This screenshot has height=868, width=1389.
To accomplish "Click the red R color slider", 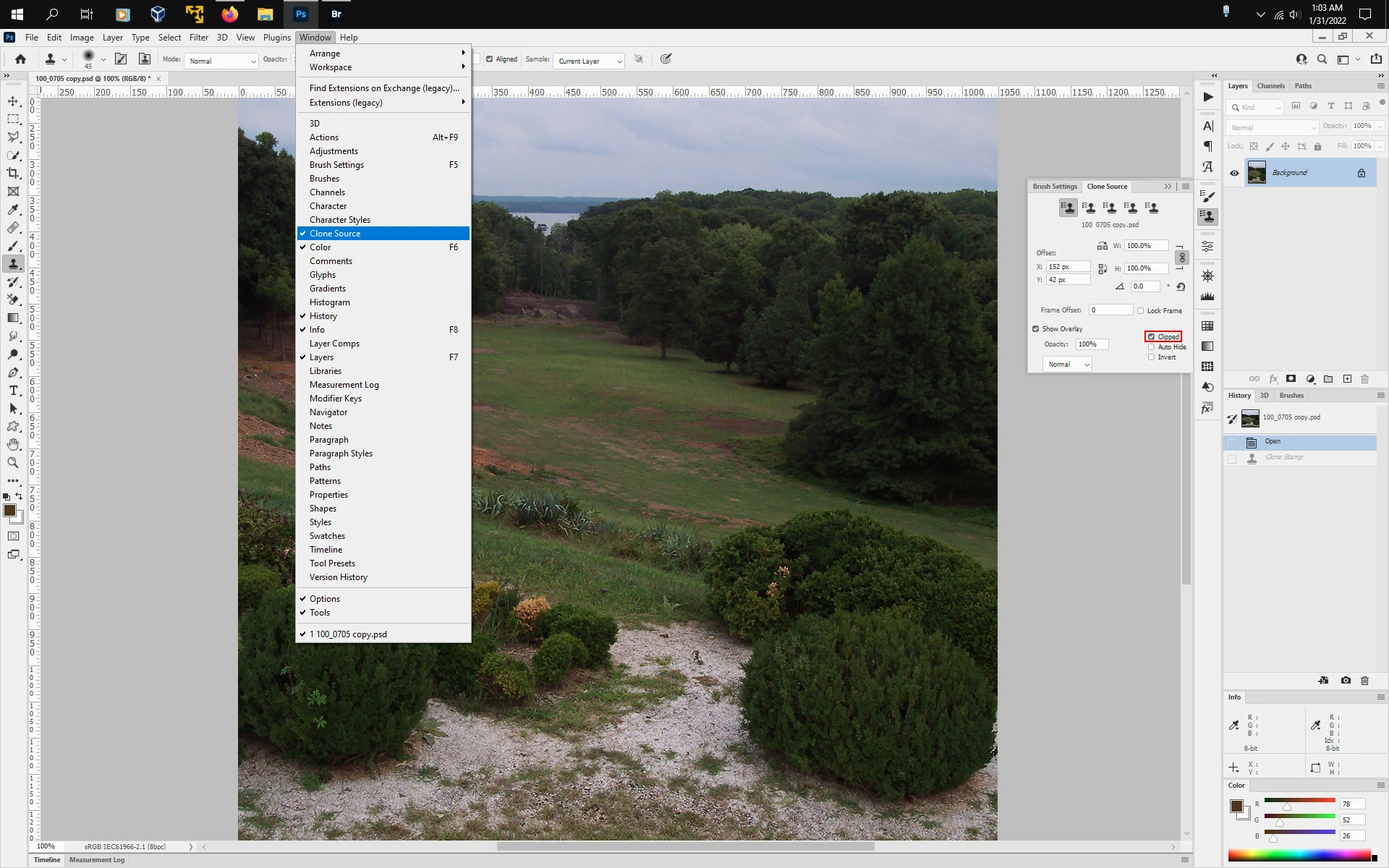I will click(1299, 800).
